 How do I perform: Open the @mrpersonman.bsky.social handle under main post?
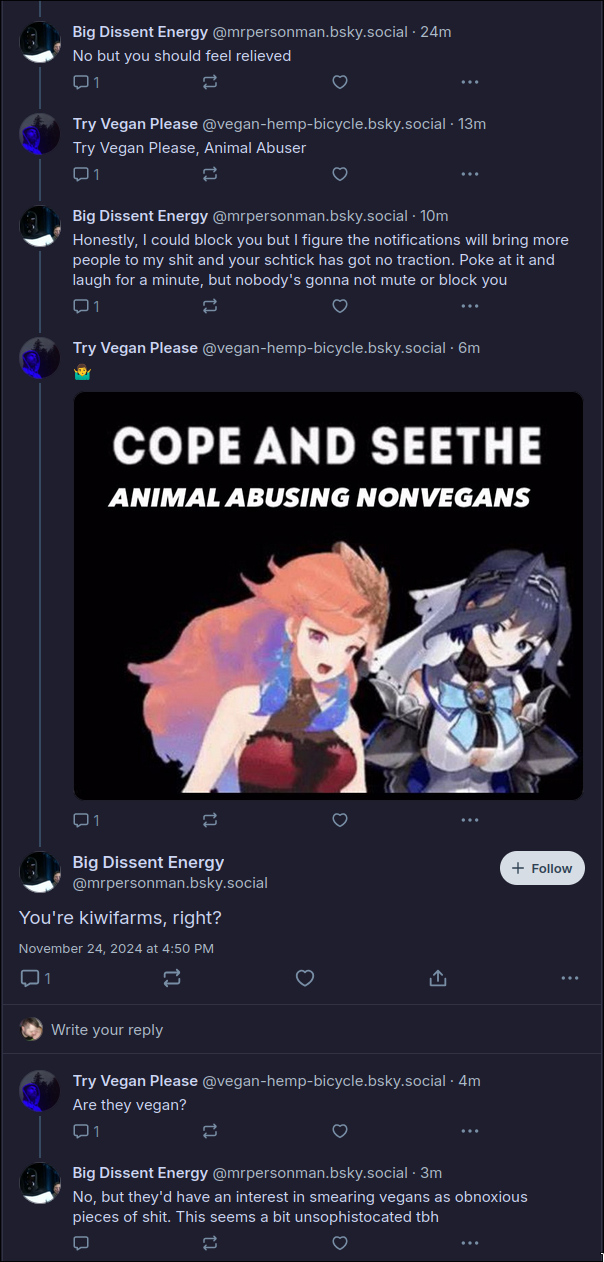coord(170,883)
